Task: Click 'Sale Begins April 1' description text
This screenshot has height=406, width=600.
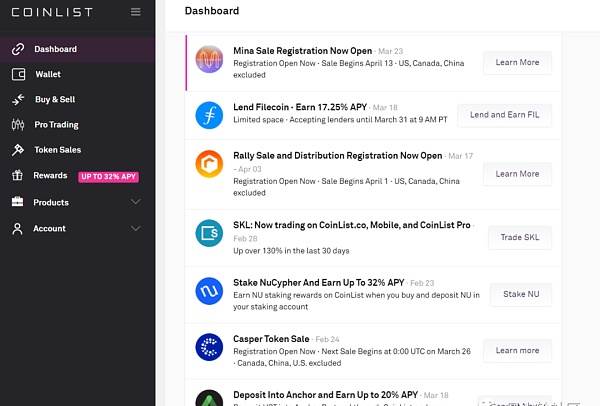Action: click(355, 181)
